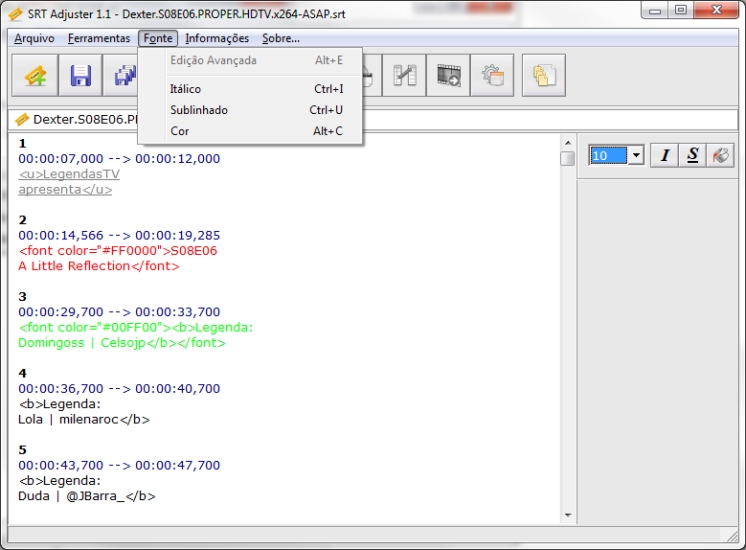The width and height of the screenshot is (746, 550).
Task: Open the Arquivo menu
Action: pyautogui.click(x=34, y=38)
